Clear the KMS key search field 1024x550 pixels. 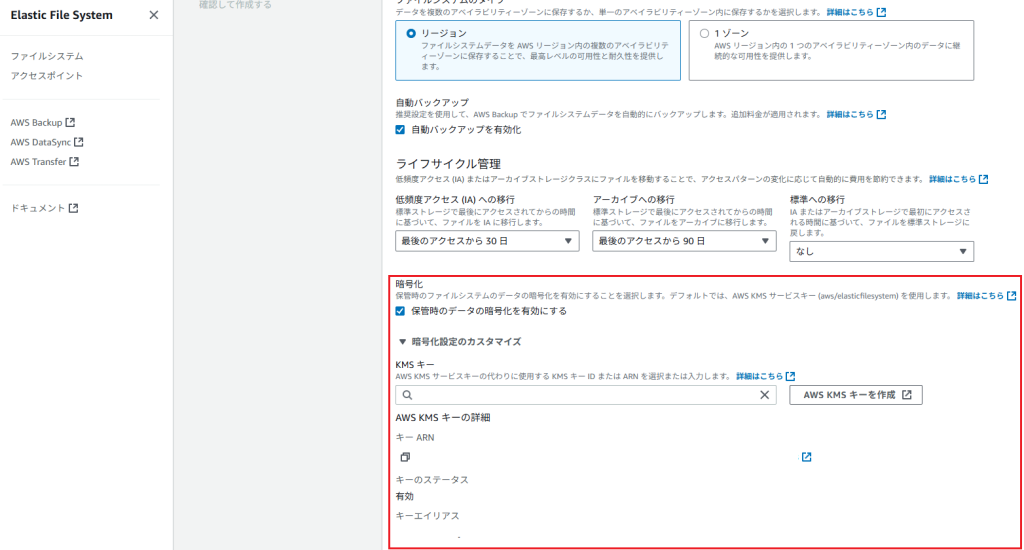(x=764, y=395)
